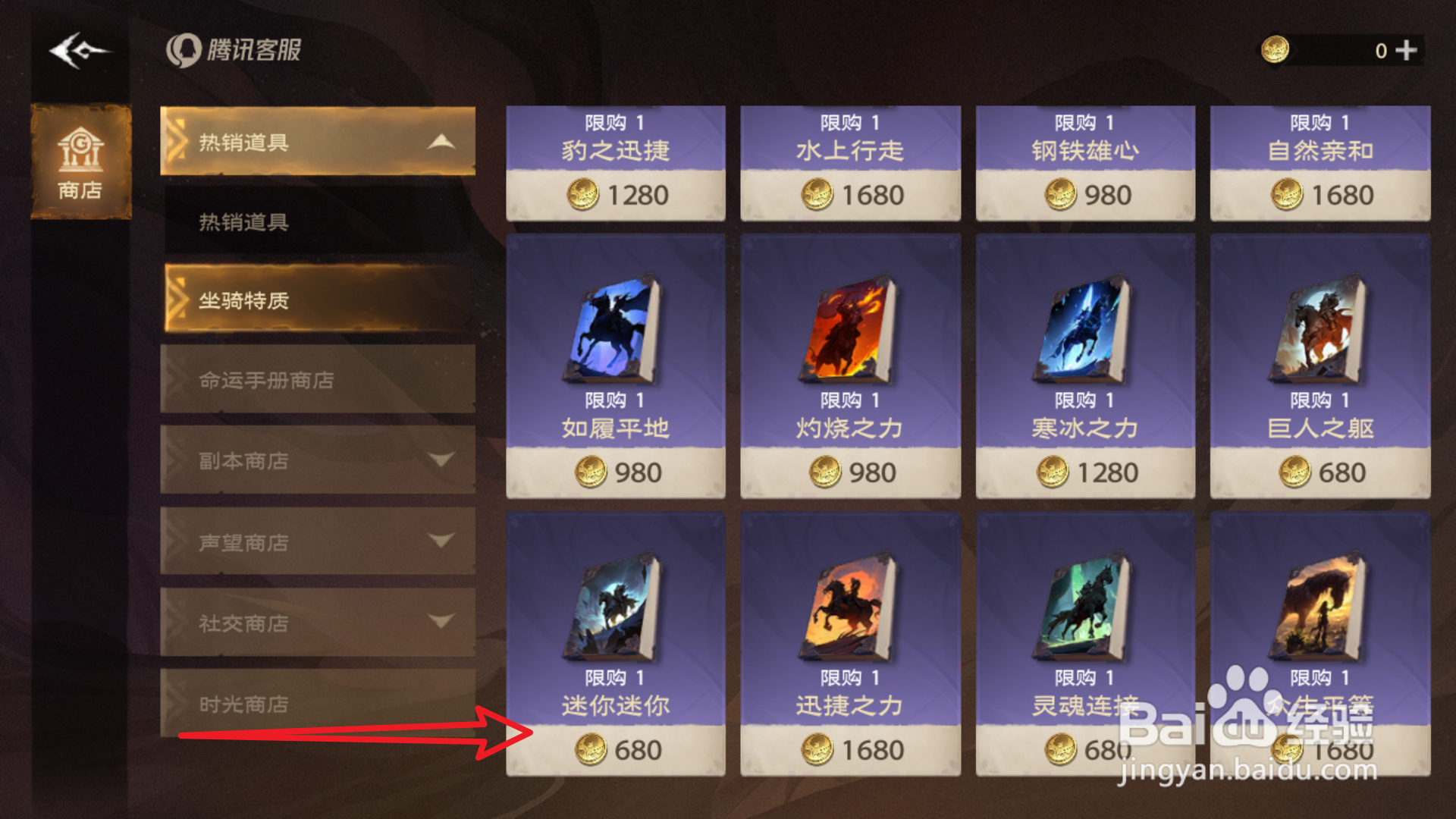Go back using the arrow icon
Image resolution: width=1456 pixels, height=819 pixels.
pos(80,51)
